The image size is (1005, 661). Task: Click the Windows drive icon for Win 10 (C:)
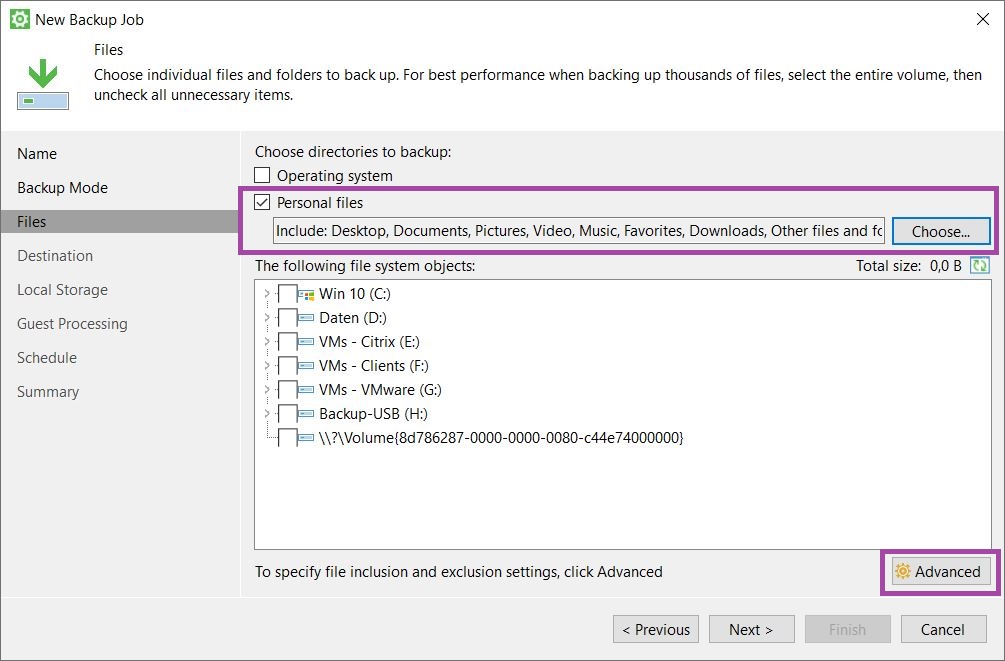pos(309,294)
